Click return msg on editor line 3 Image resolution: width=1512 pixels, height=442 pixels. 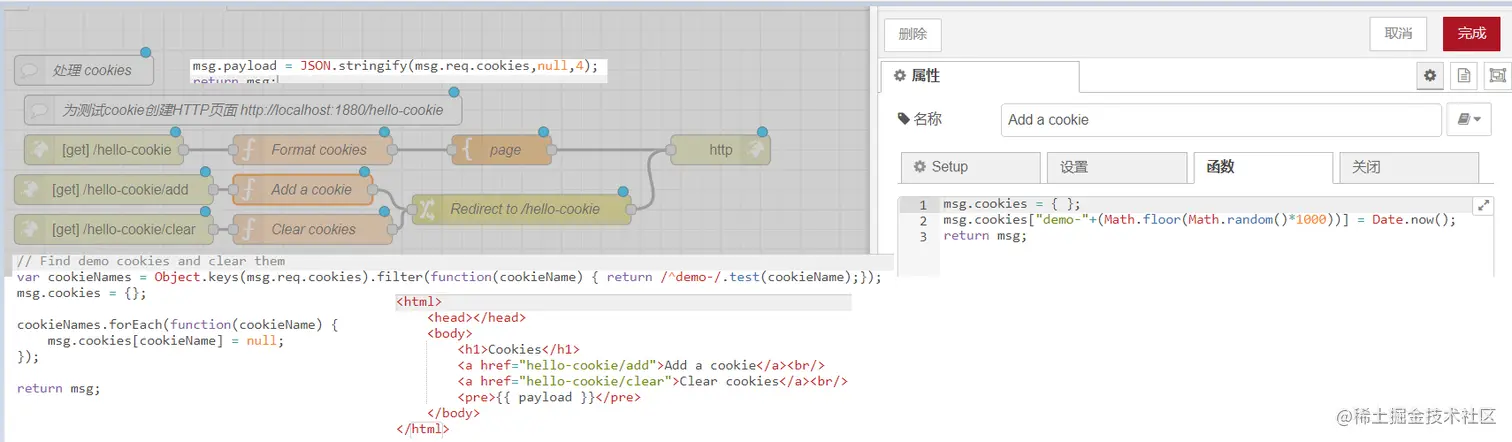984,236
